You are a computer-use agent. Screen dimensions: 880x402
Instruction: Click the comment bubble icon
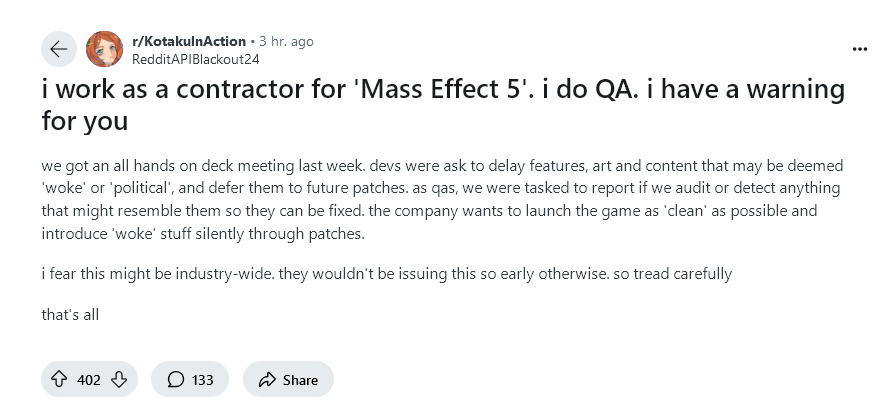coord(176,380)
